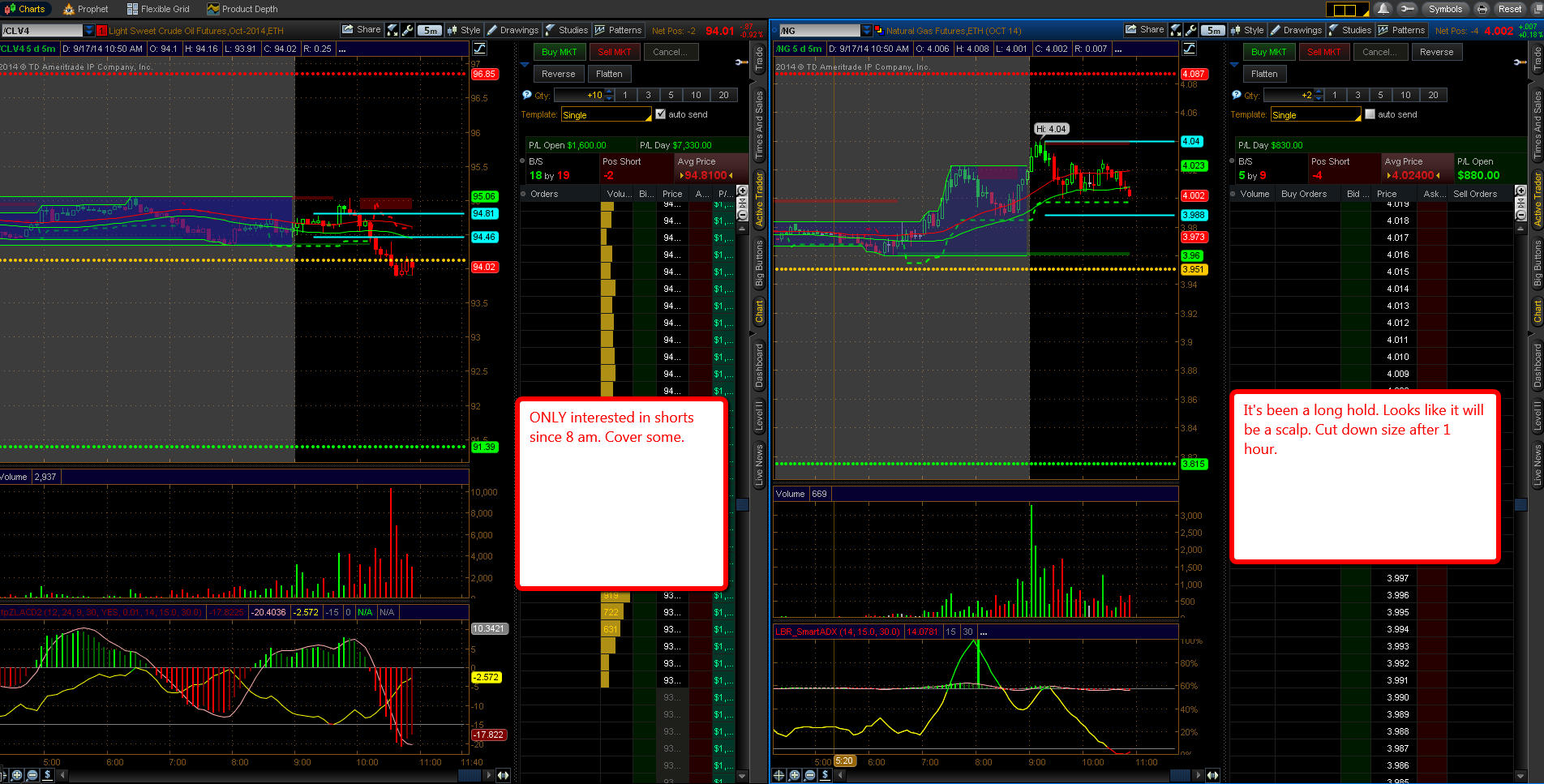Viewport: 1544px width, 784px height.
Task: Open Drawings menu on crude oil chart
Action: tap(513, 30)
